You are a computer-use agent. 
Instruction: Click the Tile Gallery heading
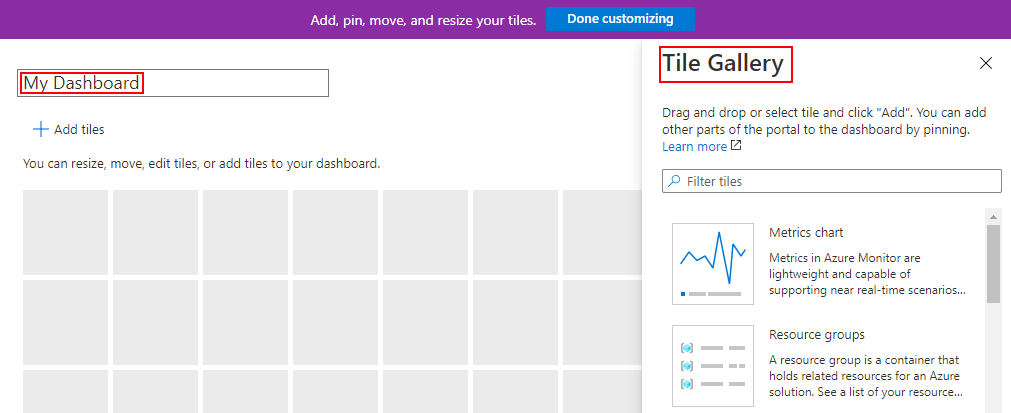tap(723, 63)
